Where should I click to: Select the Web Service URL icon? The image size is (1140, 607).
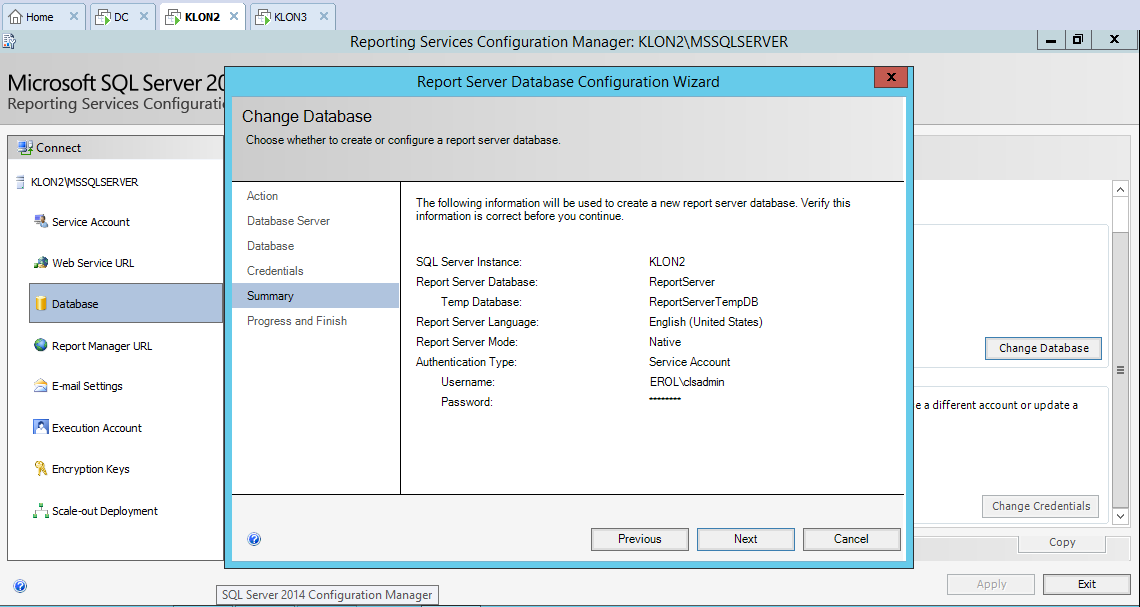(41, 263)
